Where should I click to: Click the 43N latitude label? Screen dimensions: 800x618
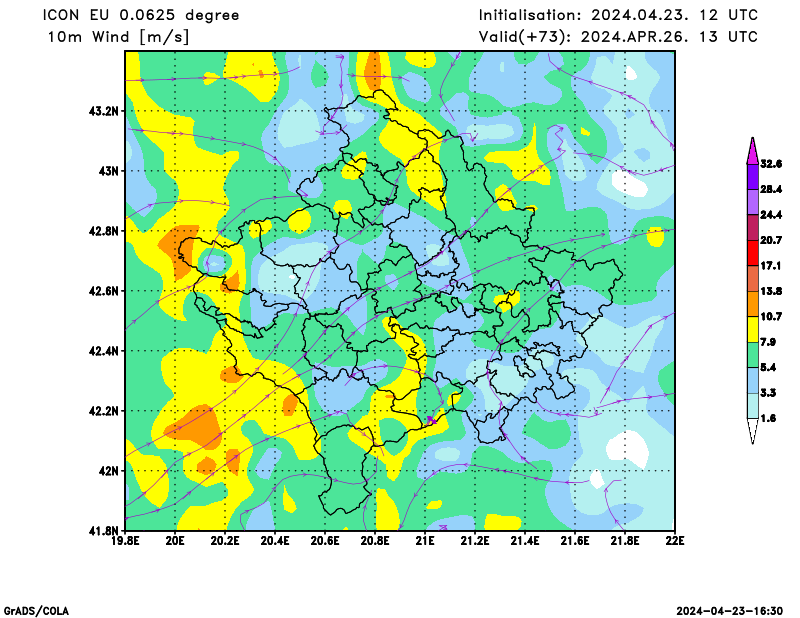tap(108, 170)
